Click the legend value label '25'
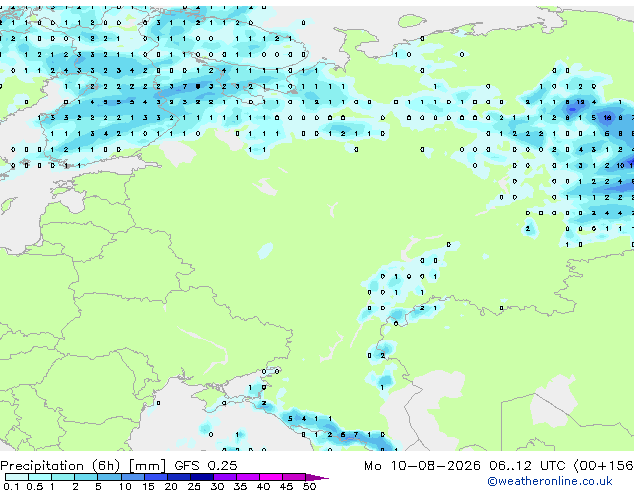 194,486
